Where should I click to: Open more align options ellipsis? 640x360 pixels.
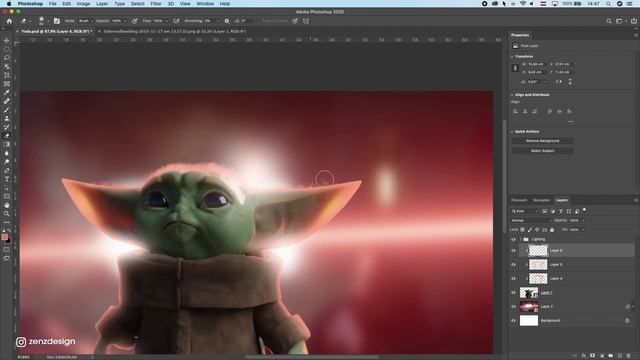tap(570, 121)
